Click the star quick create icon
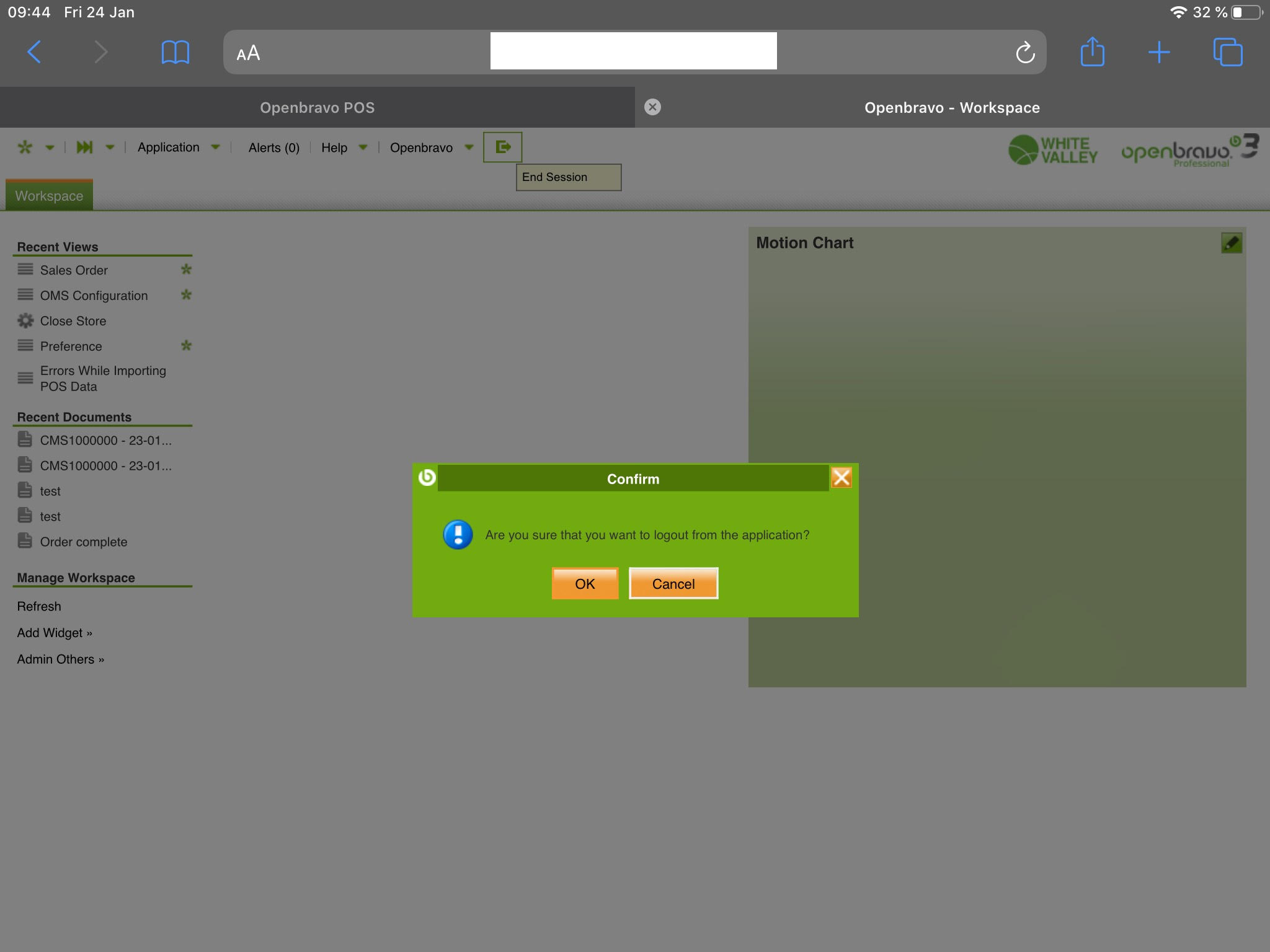Viewport: 1270px width, 952px height. point(25,148)
